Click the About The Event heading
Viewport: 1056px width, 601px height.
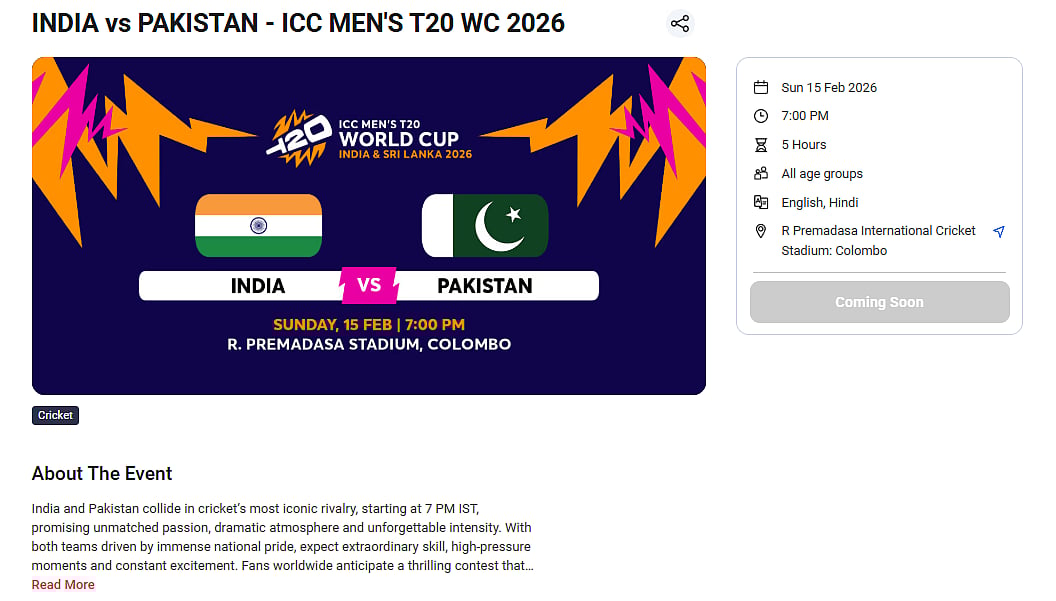tap(102, 474)
